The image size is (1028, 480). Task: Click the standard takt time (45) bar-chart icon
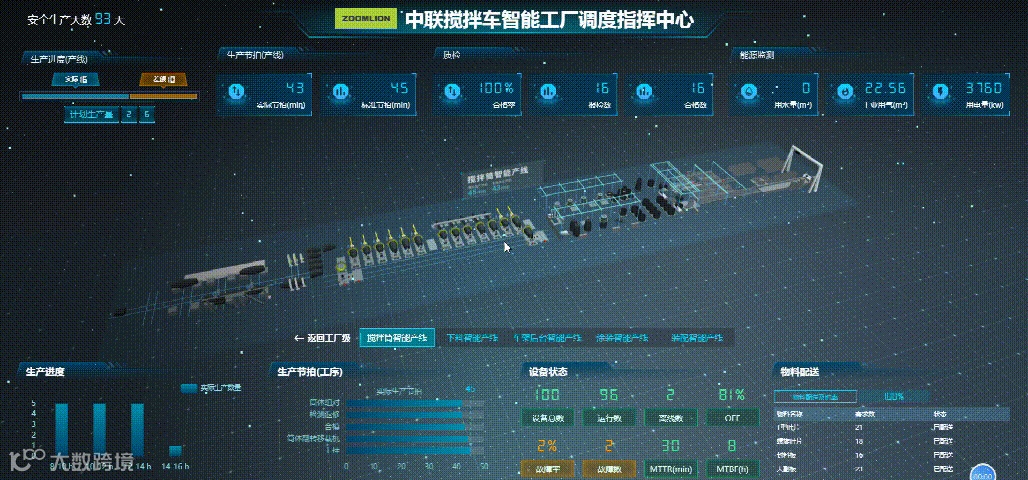click(341, 92)
